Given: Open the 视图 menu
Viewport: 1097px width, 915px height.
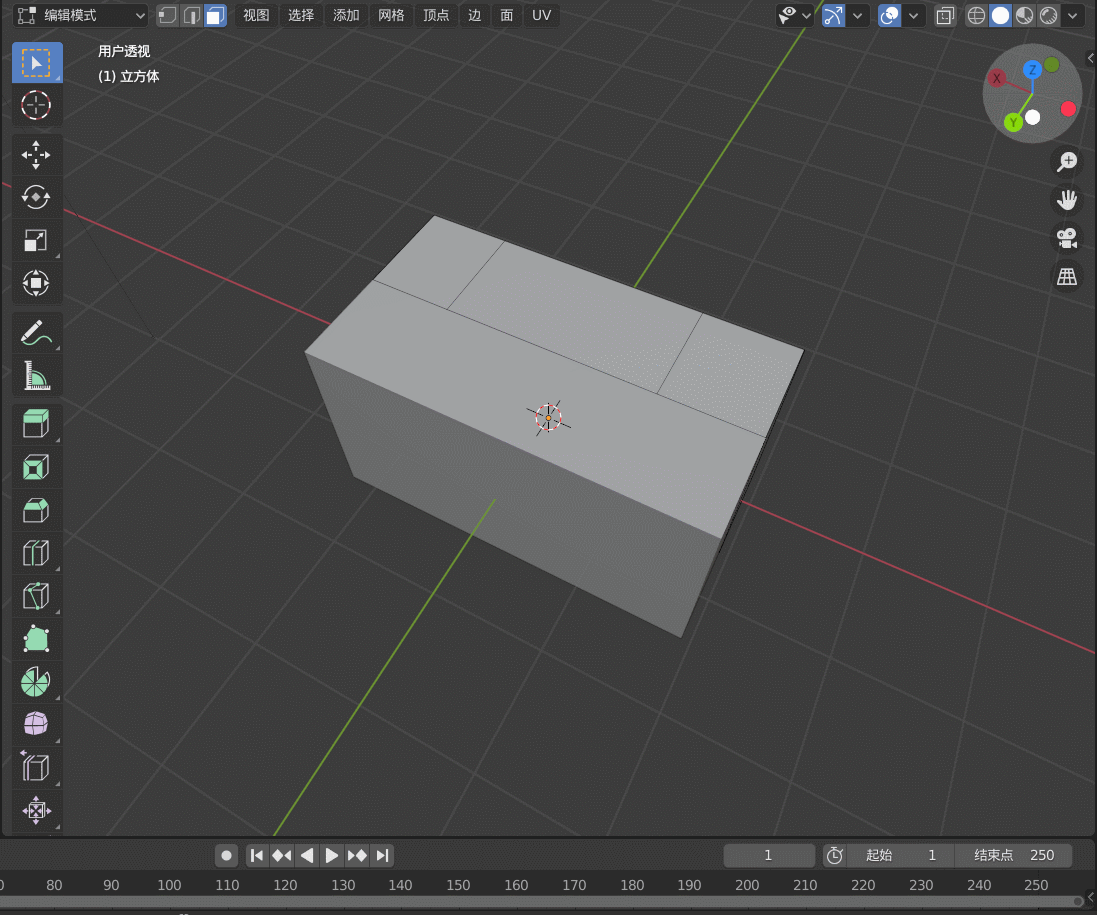Looking at the screenshot, I should (x=256, y=15).
